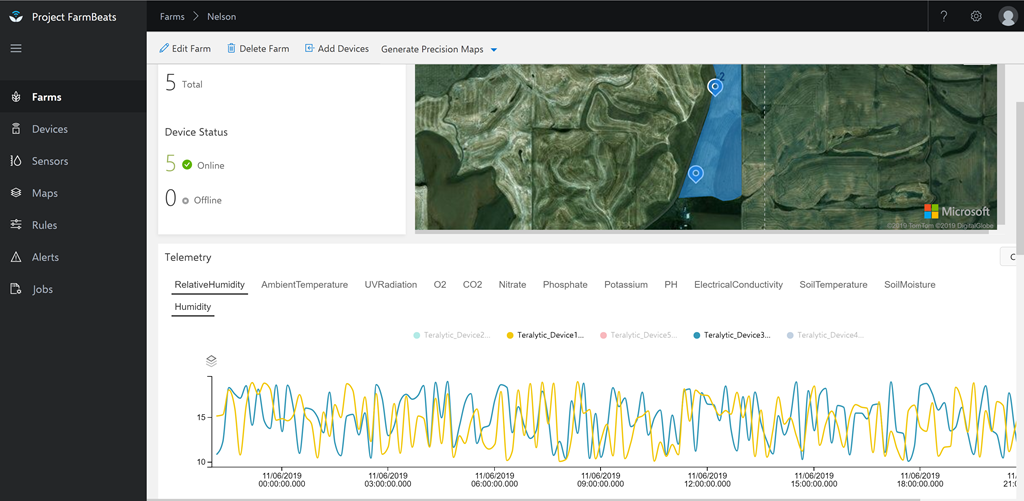Click the Sensors thermometer-drop icon
Image resolution: width=1024 pixels, height=501 pixels.
[16, 161]
